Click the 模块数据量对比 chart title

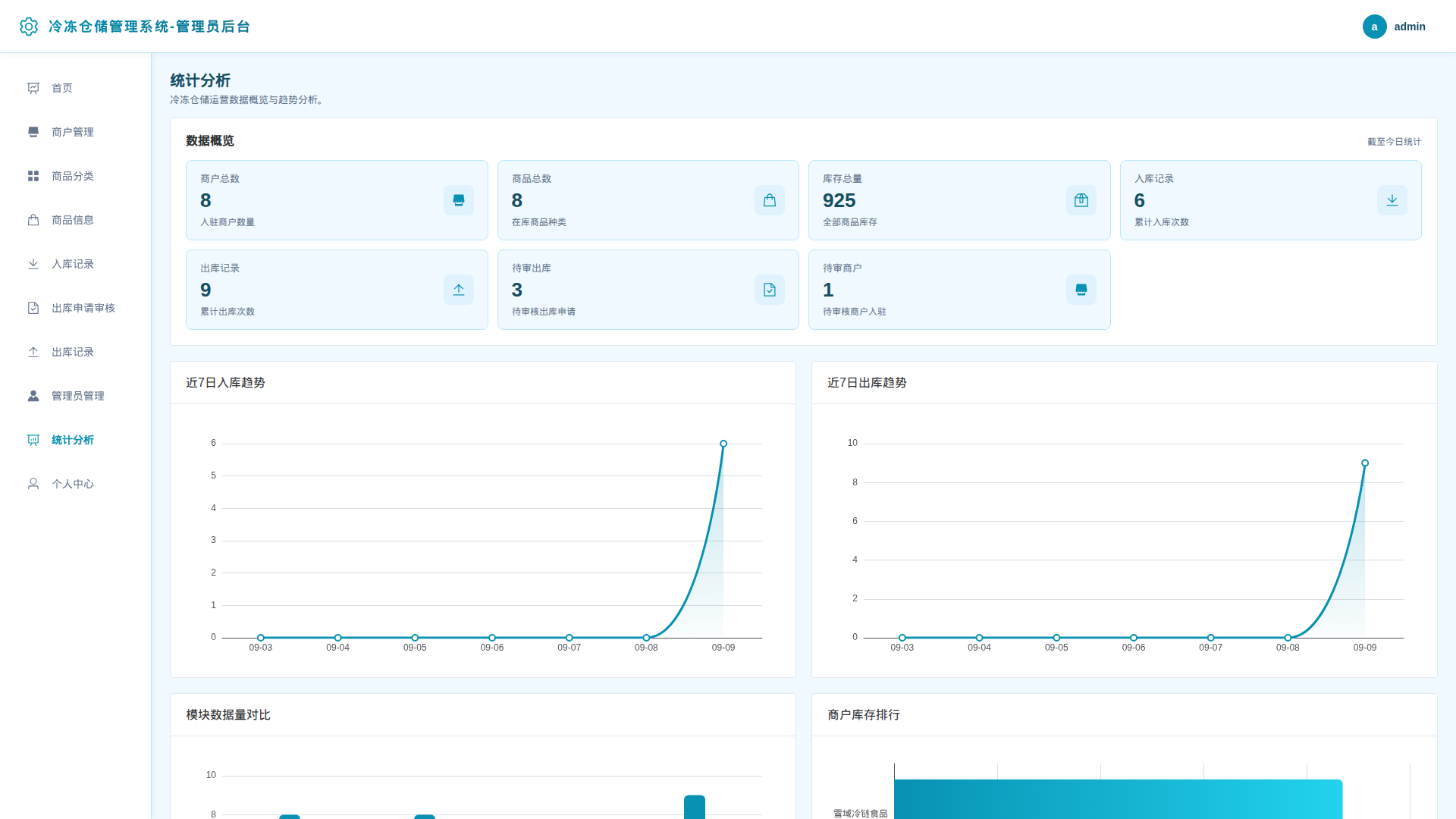[228, 715]
